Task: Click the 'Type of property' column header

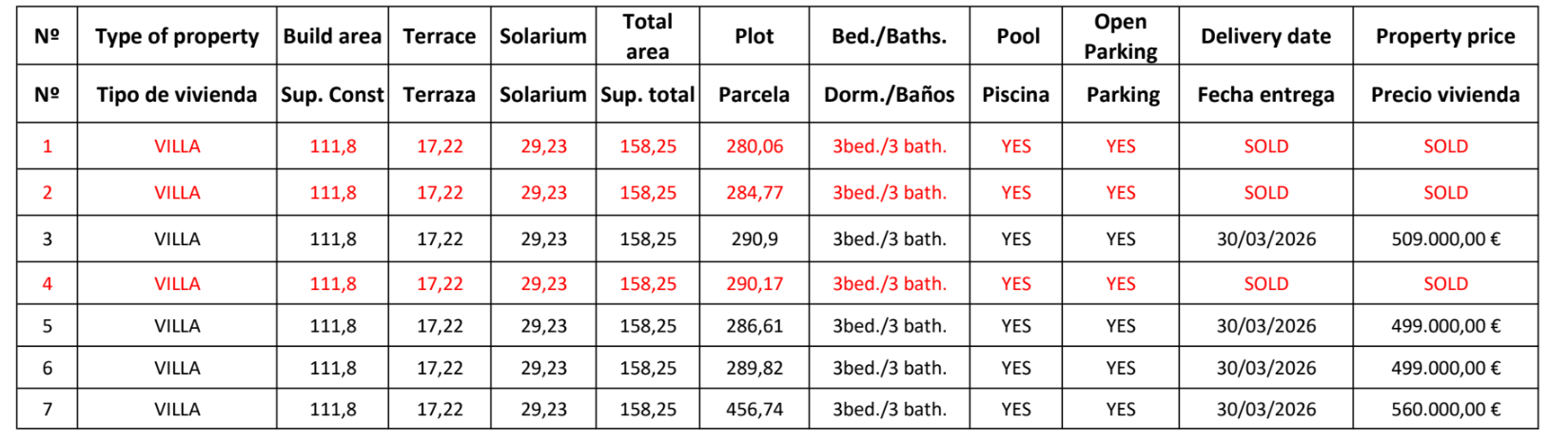Action: pyautogui.click(x=177, y=36)
